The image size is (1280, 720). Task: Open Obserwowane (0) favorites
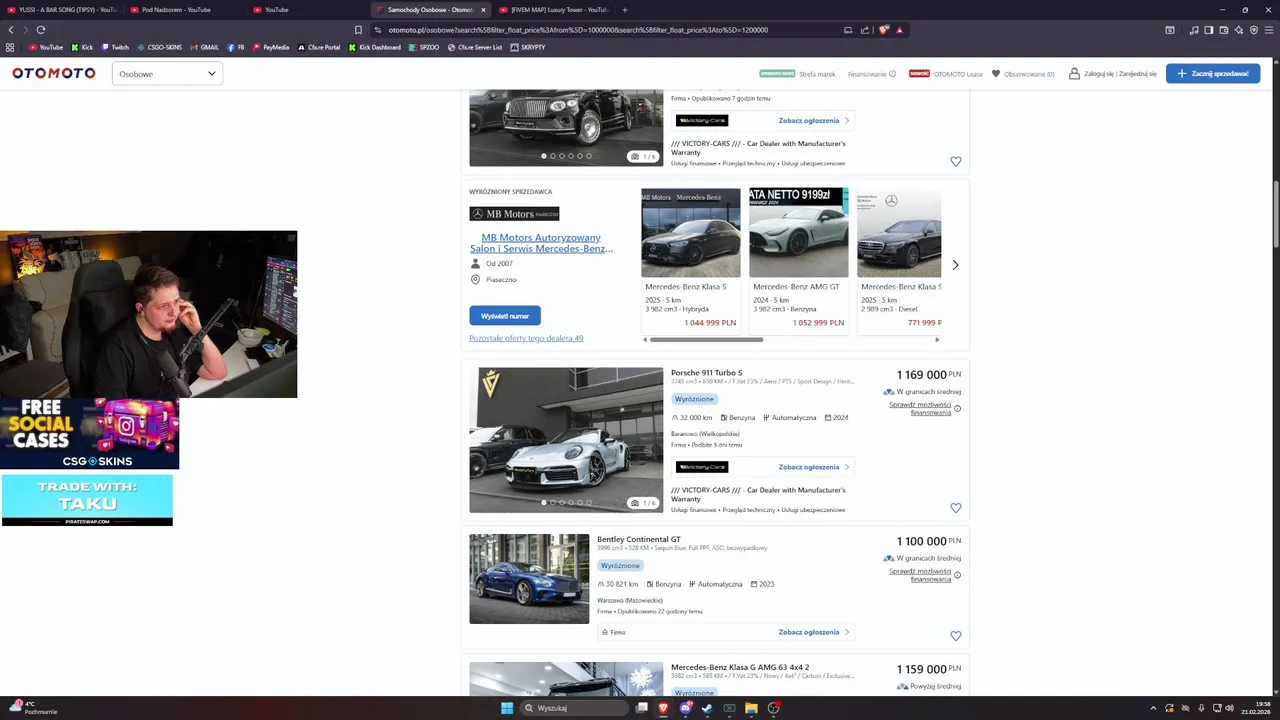click(x=1023, y=74)
